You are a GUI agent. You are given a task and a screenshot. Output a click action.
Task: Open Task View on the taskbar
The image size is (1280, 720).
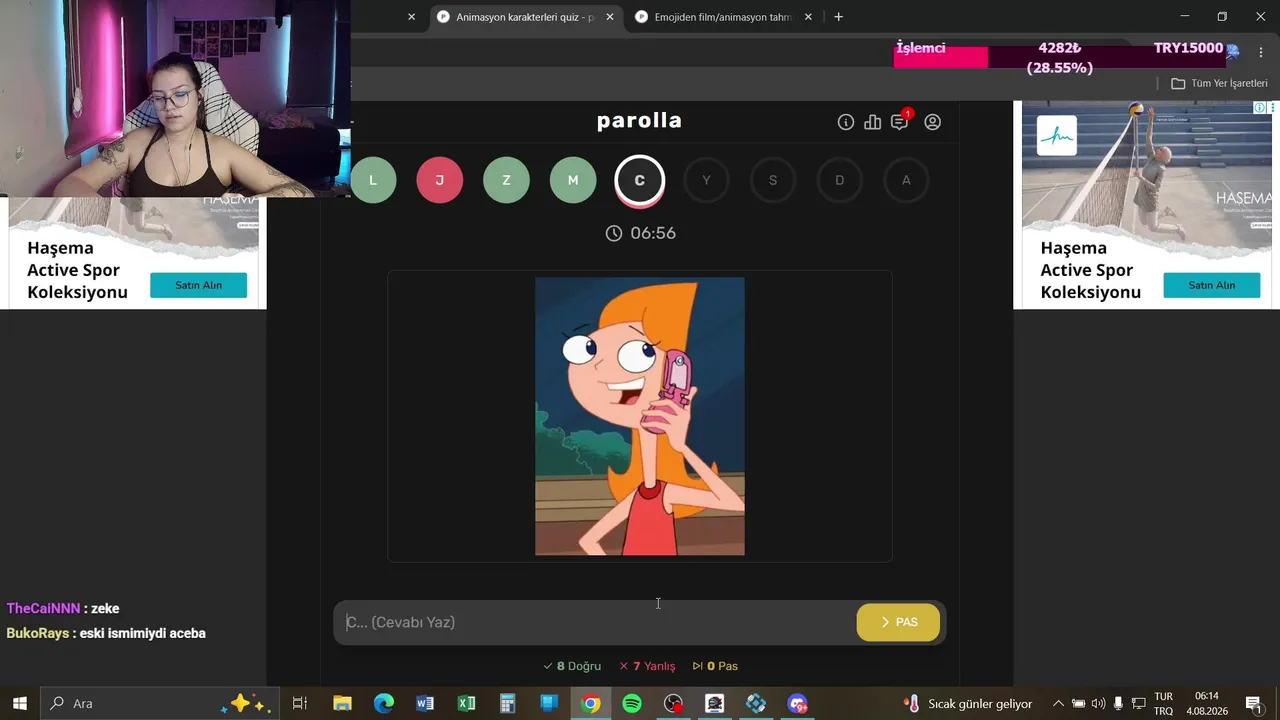pyautogui.click(x=299, y=703)
